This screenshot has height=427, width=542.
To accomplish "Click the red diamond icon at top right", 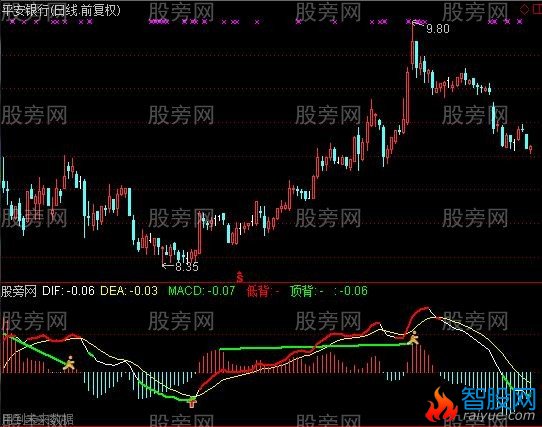I will pyautogui.click(x=525, y=10).
